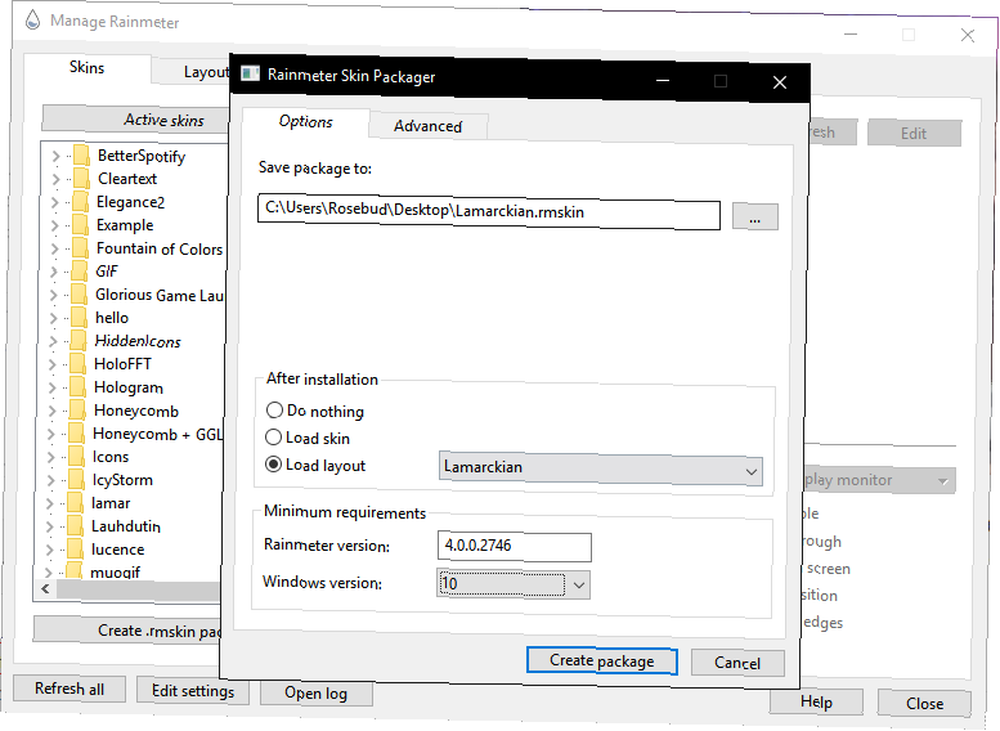Viewport: 1000px width, 731px height.
Task: Click the Edit button at top right
Action: [x=913, y=133]
